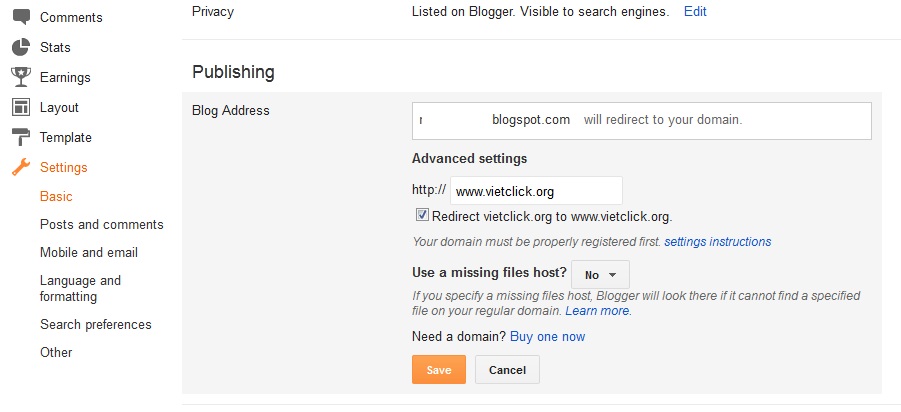Open Language and formatting settings
Viewport: 901px width, 412px height.
(x=80, y=289)
